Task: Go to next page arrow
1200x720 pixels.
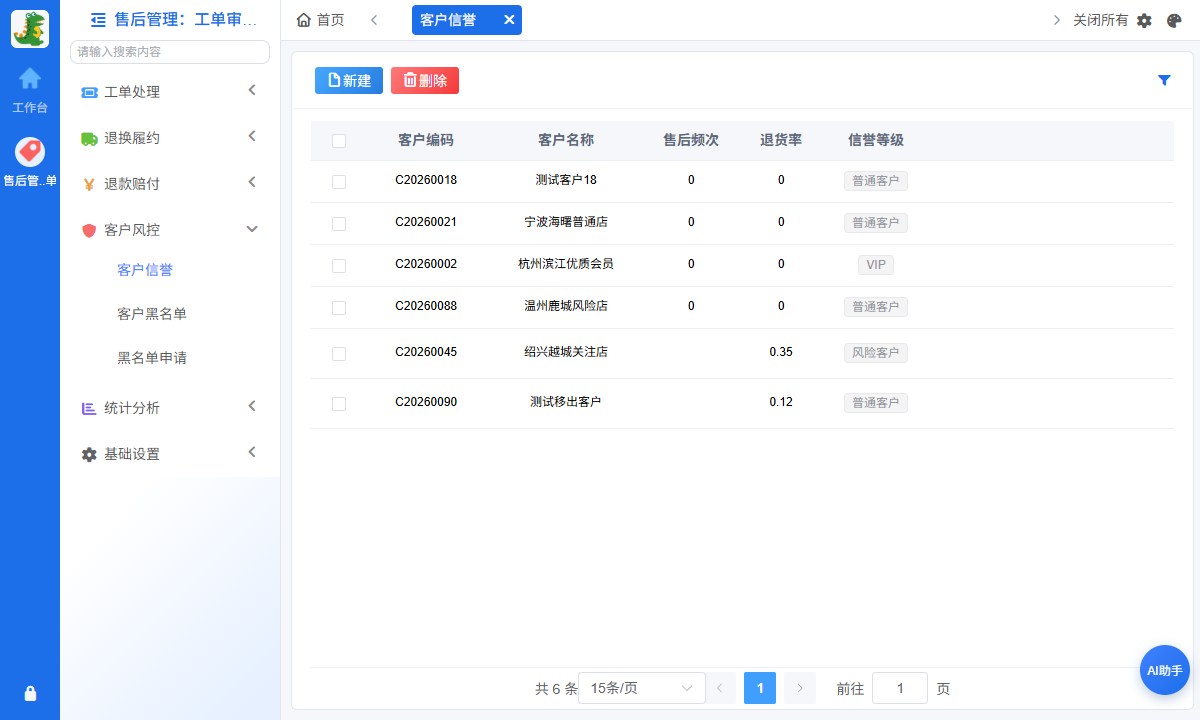Action: tap(799, 688)
